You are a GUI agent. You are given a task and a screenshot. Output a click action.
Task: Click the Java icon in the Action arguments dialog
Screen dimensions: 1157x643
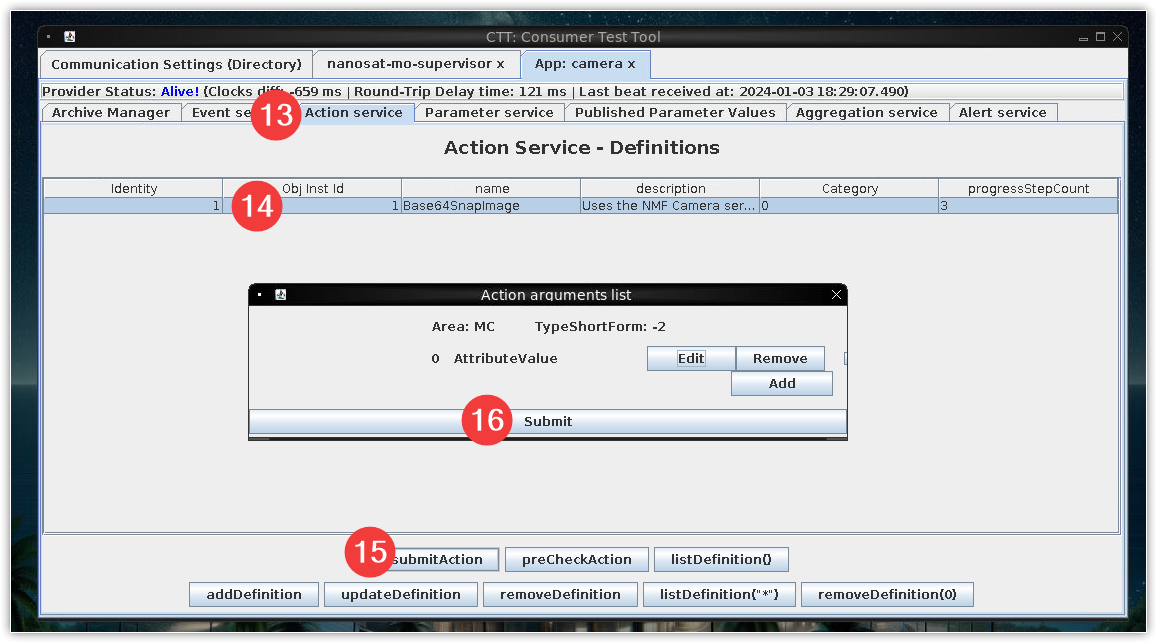[281, 295]
